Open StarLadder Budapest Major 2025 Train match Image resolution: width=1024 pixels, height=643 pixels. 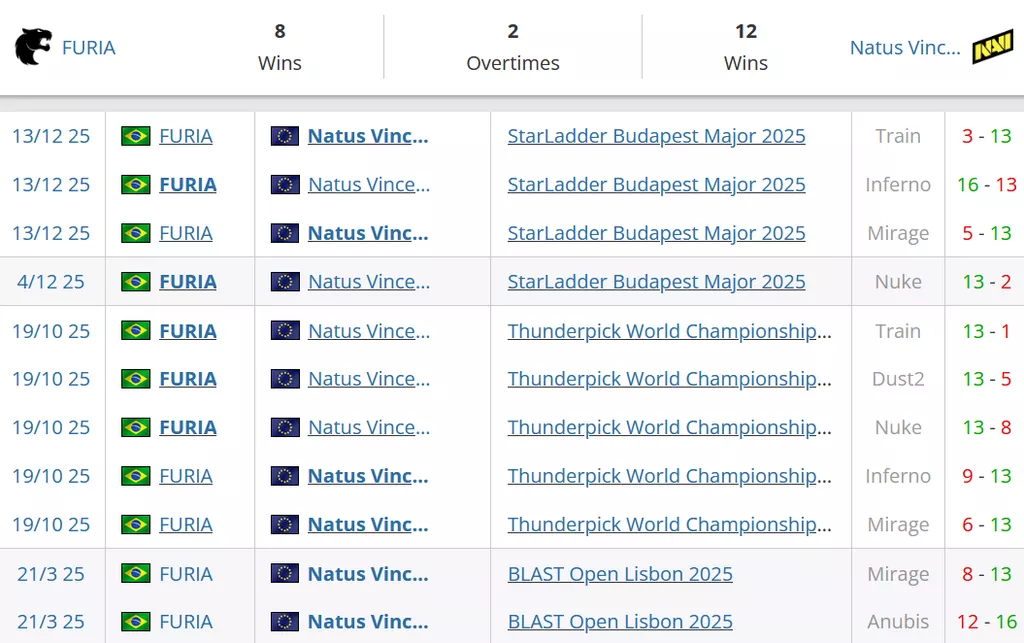[656, 136]
